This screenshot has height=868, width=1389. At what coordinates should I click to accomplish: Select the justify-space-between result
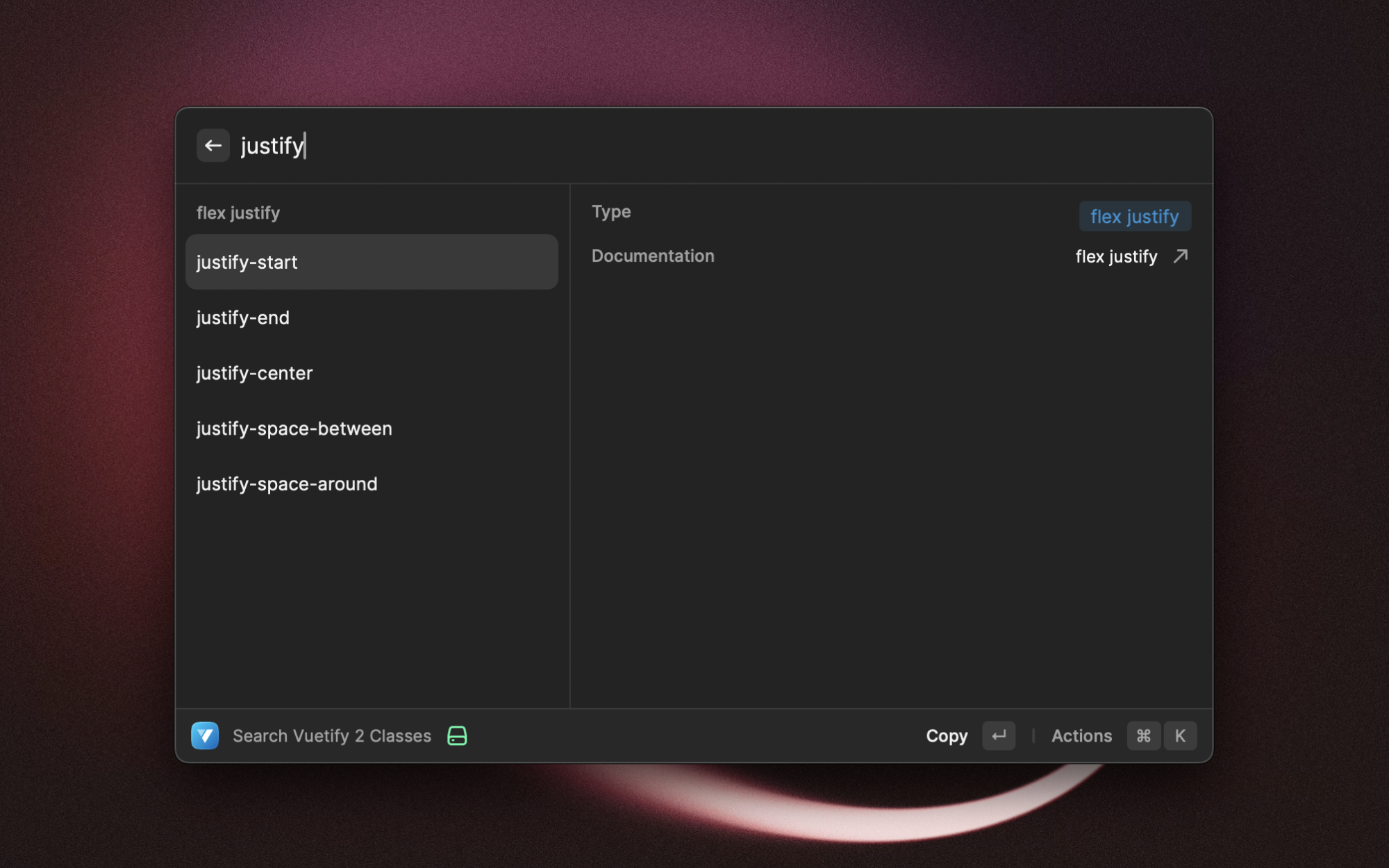tap(372, 428)
